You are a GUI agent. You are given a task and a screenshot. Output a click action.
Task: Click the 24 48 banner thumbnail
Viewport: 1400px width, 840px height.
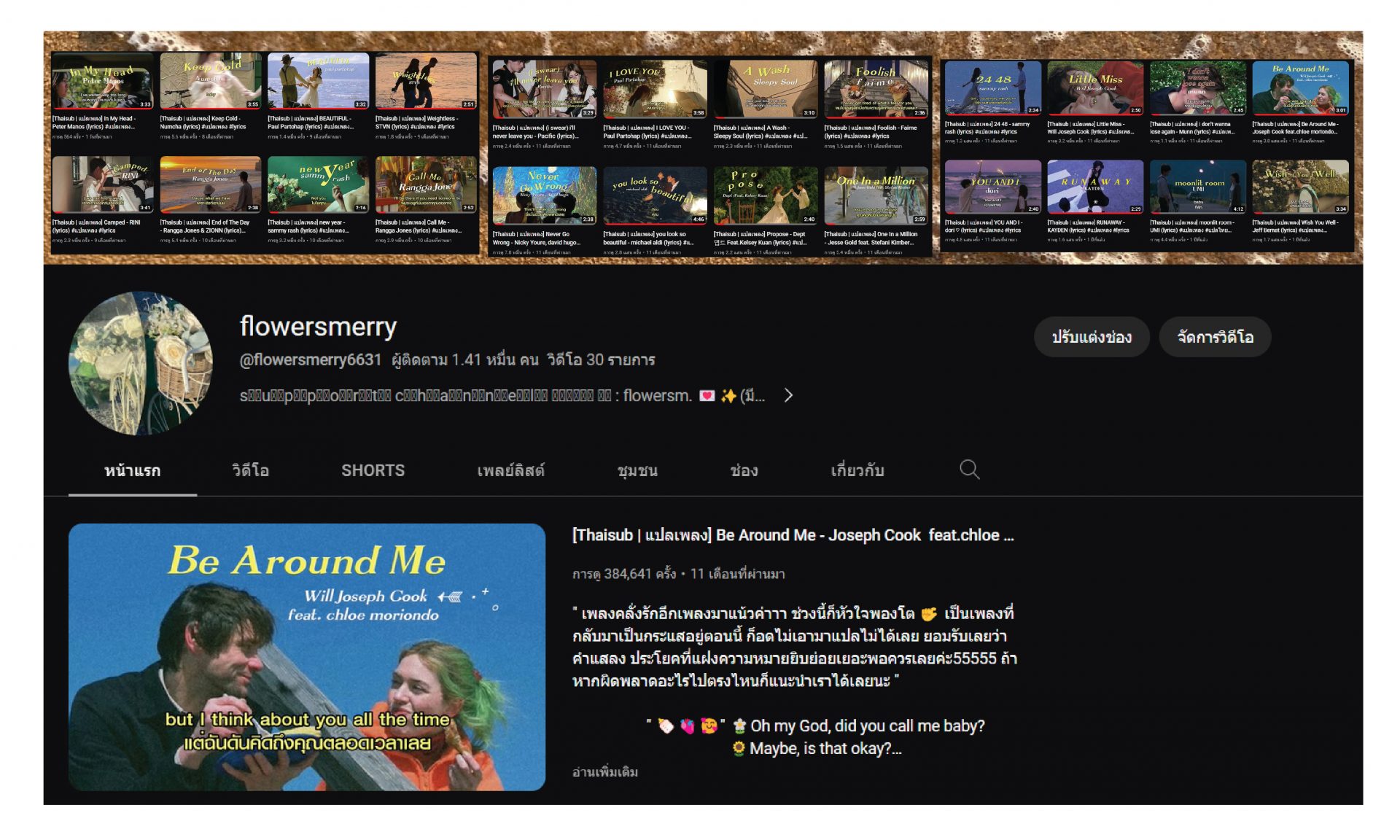[993, 88]
